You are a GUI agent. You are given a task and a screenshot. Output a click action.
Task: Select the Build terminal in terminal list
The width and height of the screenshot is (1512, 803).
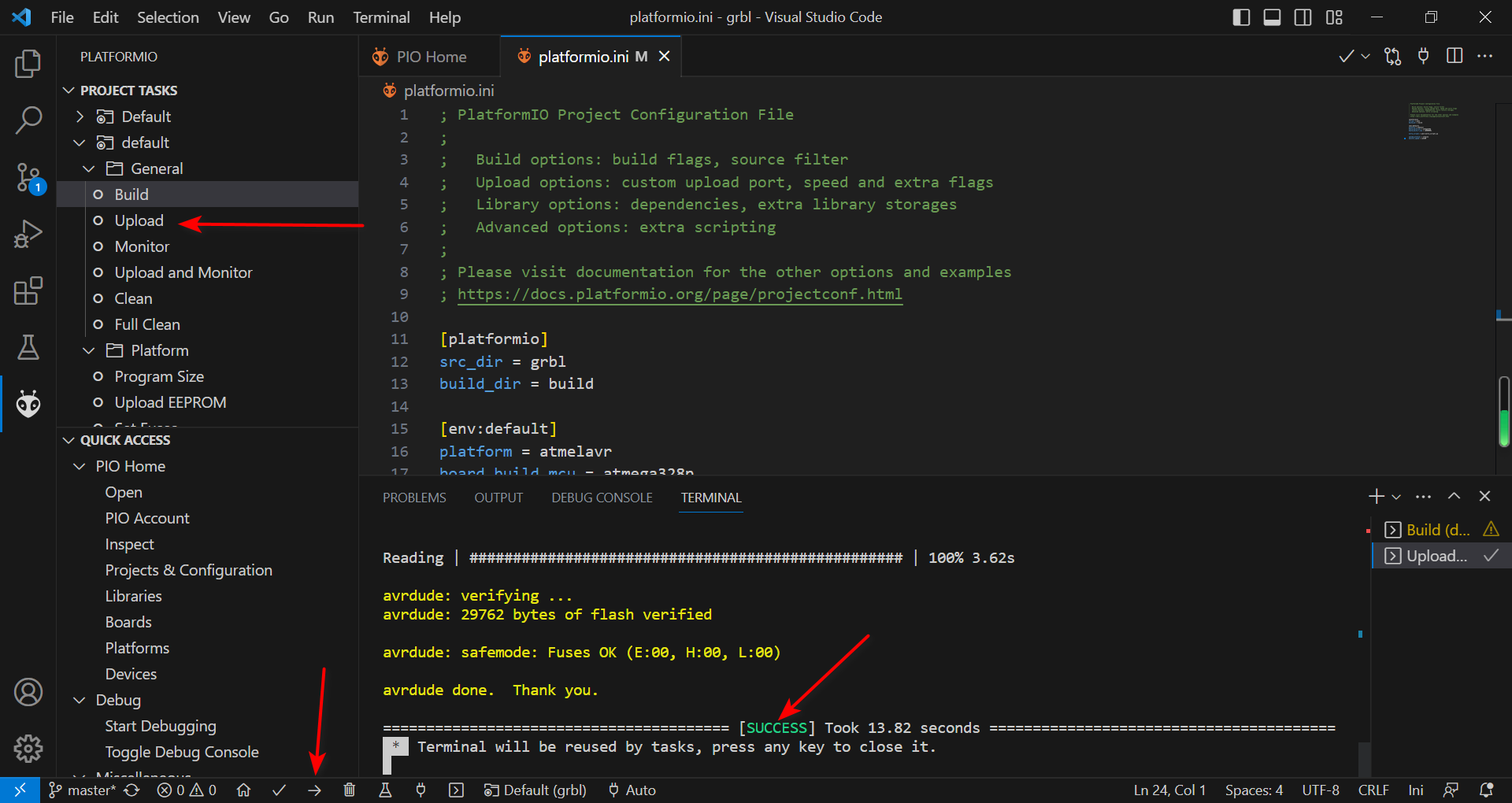1441,530
